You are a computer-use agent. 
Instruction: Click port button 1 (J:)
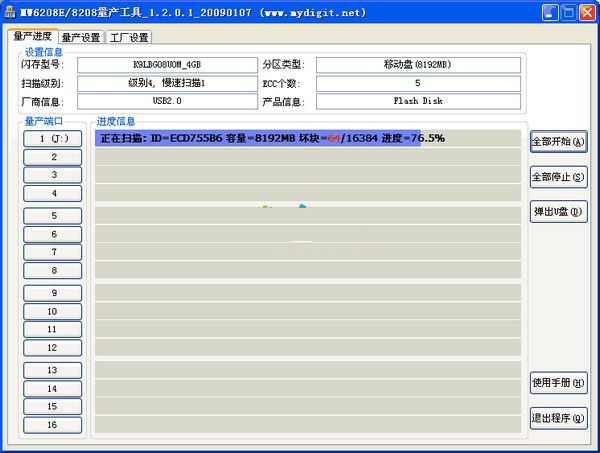[53, 139]
